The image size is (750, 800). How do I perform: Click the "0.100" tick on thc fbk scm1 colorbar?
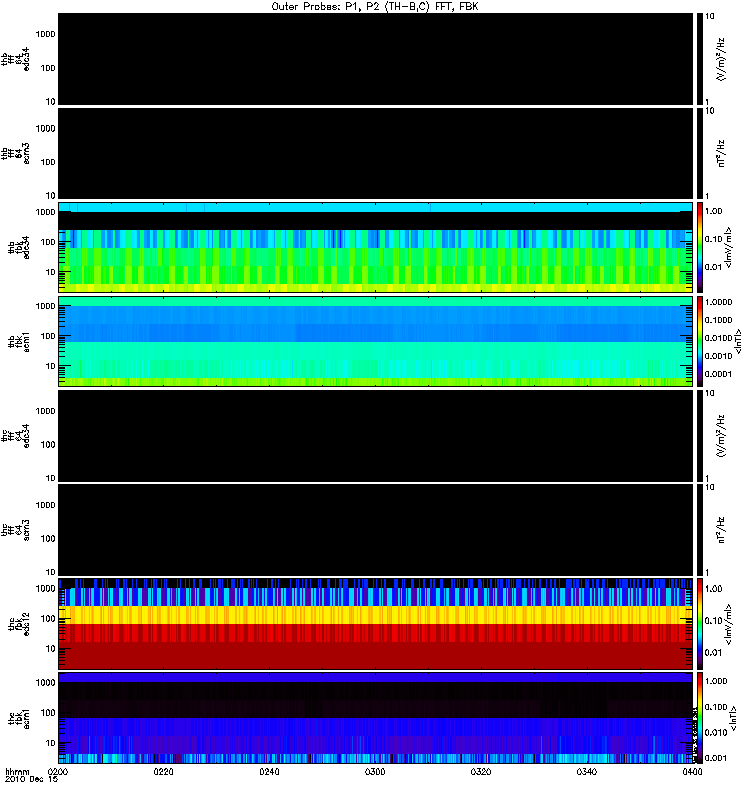click(716, 707)
